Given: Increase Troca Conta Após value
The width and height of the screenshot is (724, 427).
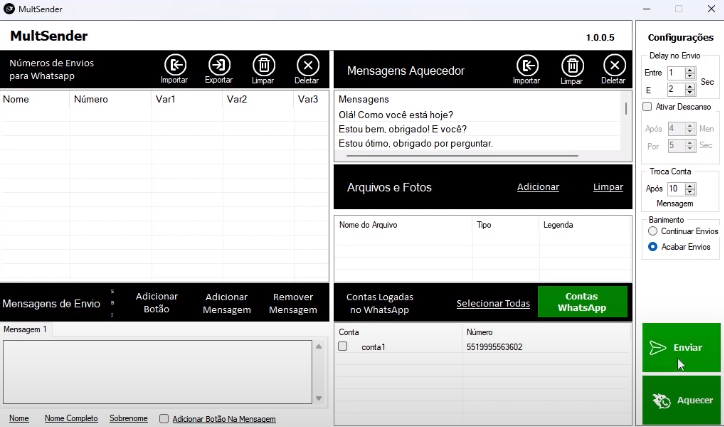Looking at the screenshot, I should (x=690, y=186).
